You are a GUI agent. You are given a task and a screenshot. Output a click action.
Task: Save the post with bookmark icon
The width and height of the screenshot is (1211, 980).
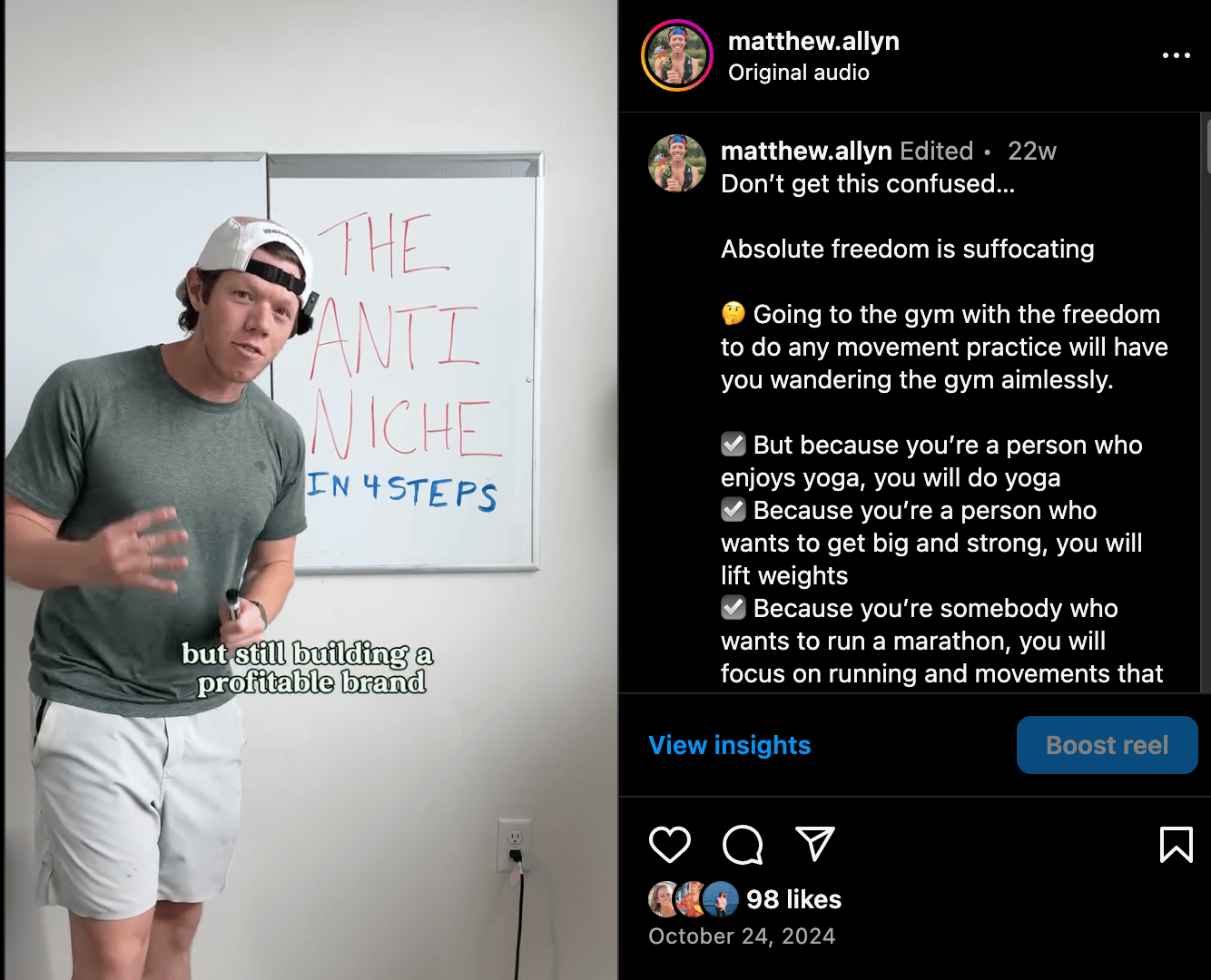pos(1176,844)
